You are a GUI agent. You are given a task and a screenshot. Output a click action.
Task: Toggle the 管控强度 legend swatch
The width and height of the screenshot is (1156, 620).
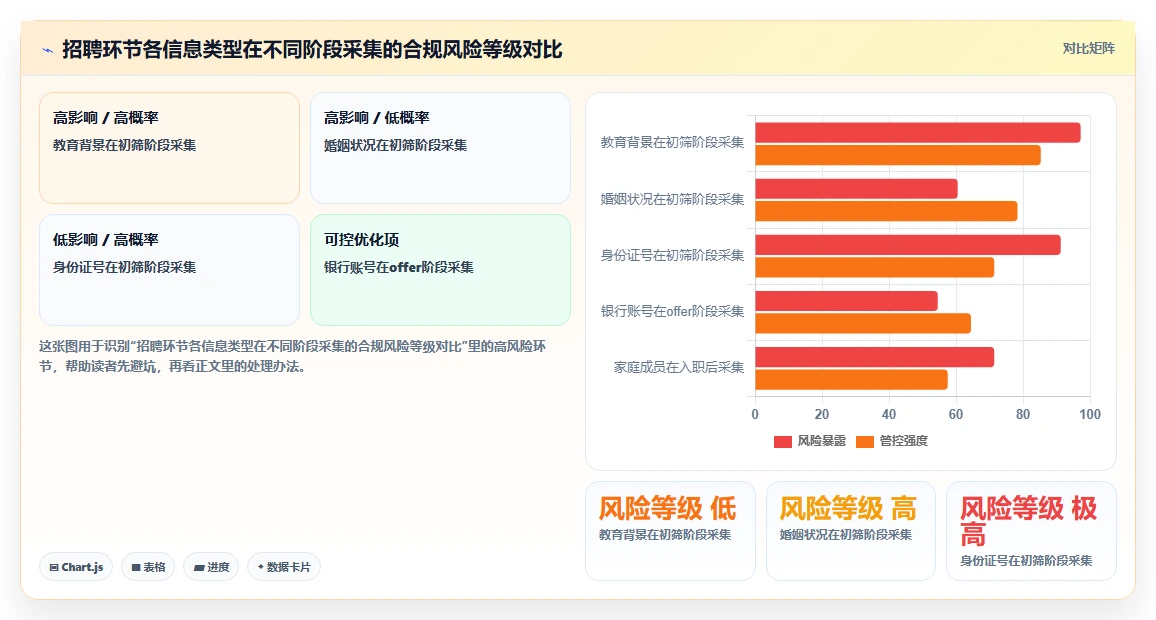click(x=865, y=441)
